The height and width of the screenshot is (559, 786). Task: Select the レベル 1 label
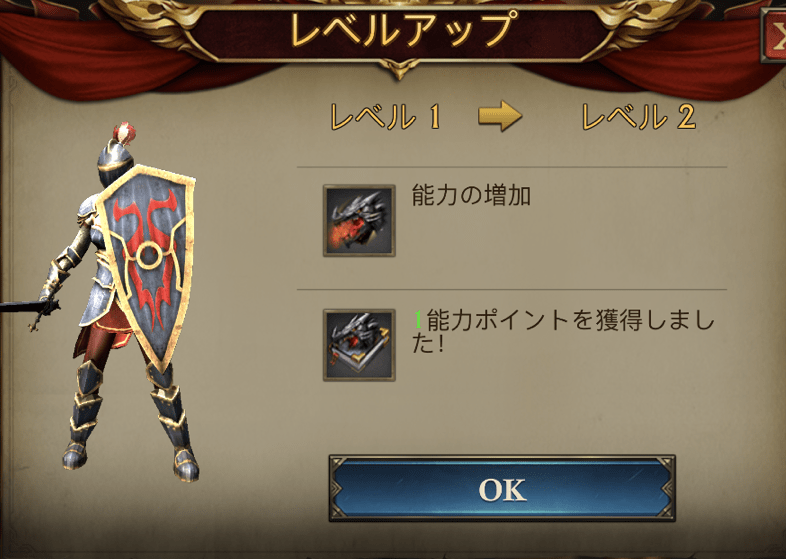pyautogui.click(x=385, y=117)
